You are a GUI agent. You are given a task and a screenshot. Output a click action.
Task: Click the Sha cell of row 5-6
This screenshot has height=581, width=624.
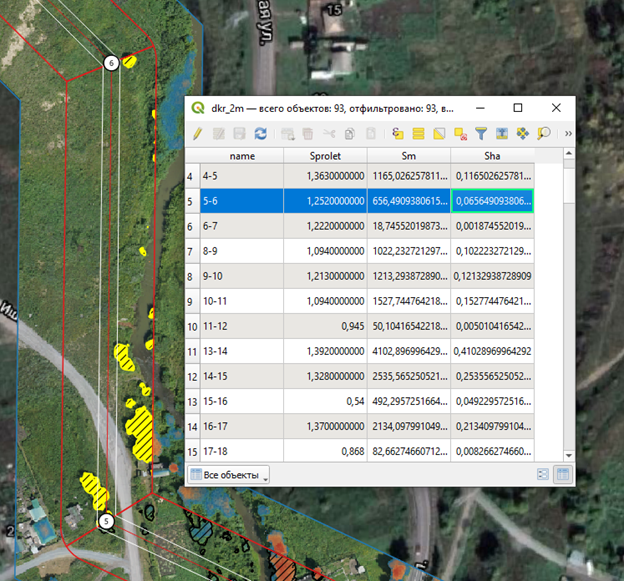click(492, 201)
